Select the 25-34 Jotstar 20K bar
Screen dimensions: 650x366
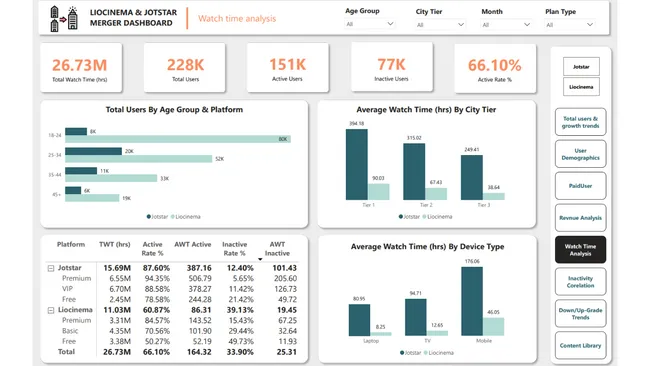pos(93,151)
